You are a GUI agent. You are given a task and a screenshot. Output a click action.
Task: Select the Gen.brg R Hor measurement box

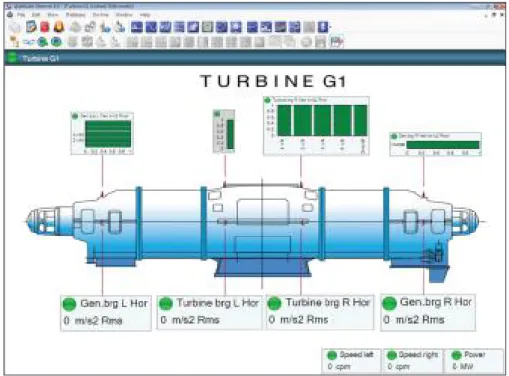coord(428,312)
